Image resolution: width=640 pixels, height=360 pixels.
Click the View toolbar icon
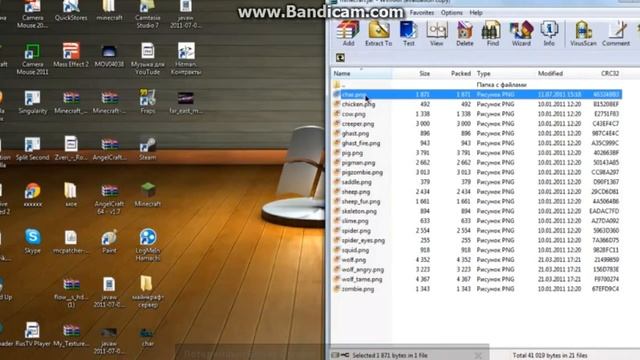[x=436, y=33]
